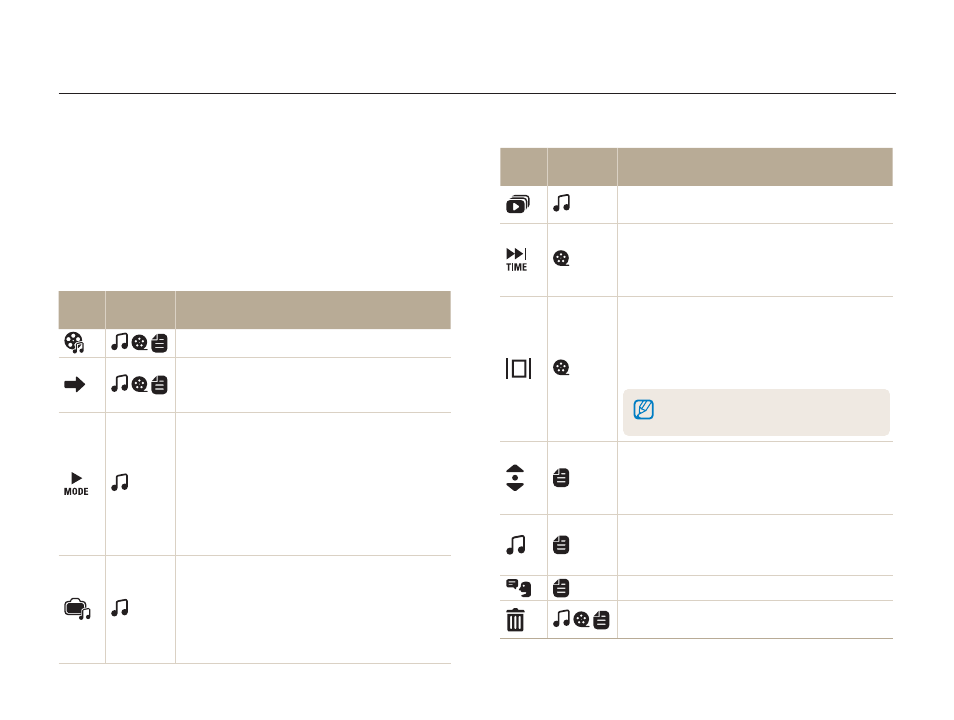Click the blue pencil note icon
954x720 pixels.
[x=644, y=409]
